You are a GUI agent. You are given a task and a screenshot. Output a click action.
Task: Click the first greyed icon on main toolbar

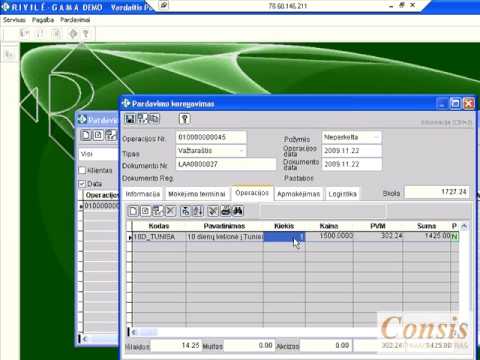(25, 34)
